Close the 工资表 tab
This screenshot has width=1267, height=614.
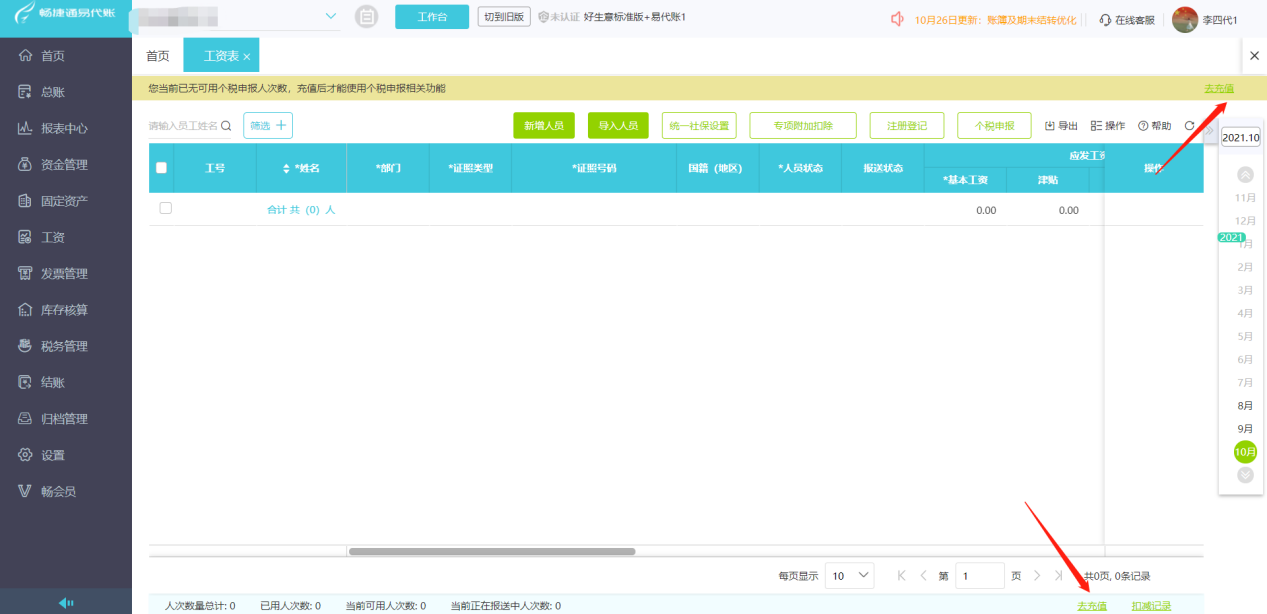[247, 57]
